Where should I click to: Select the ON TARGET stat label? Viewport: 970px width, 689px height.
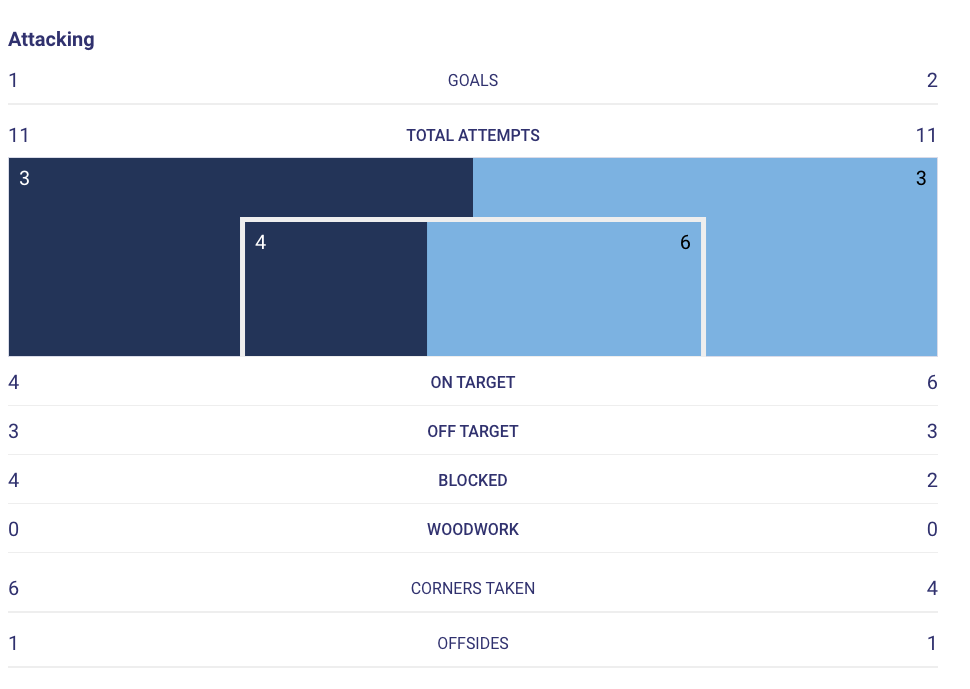click(473, 383)
